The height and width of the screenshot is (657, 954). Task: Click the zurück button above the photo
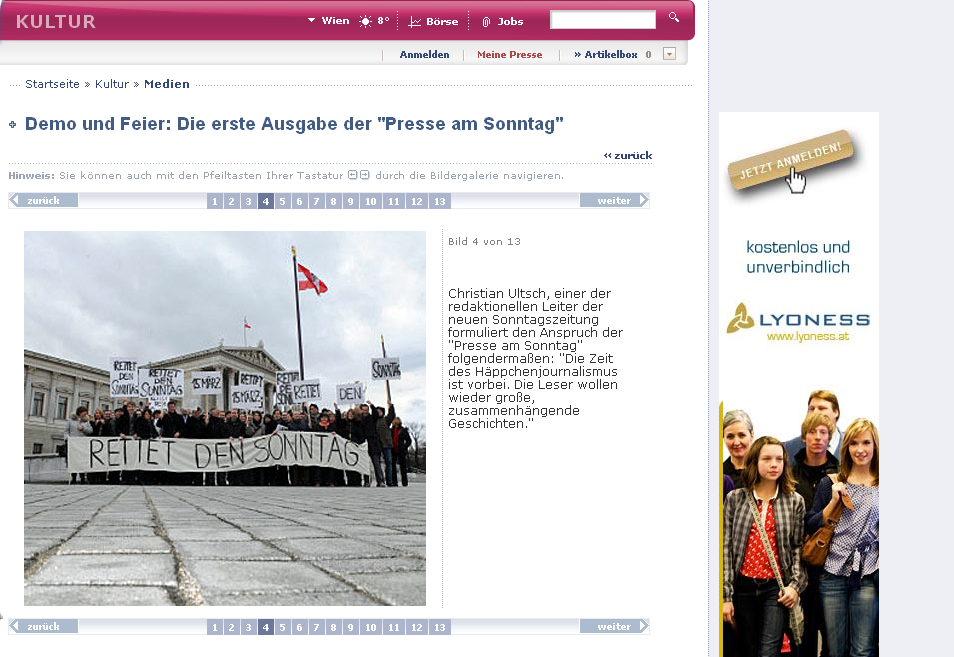(43, 200)
